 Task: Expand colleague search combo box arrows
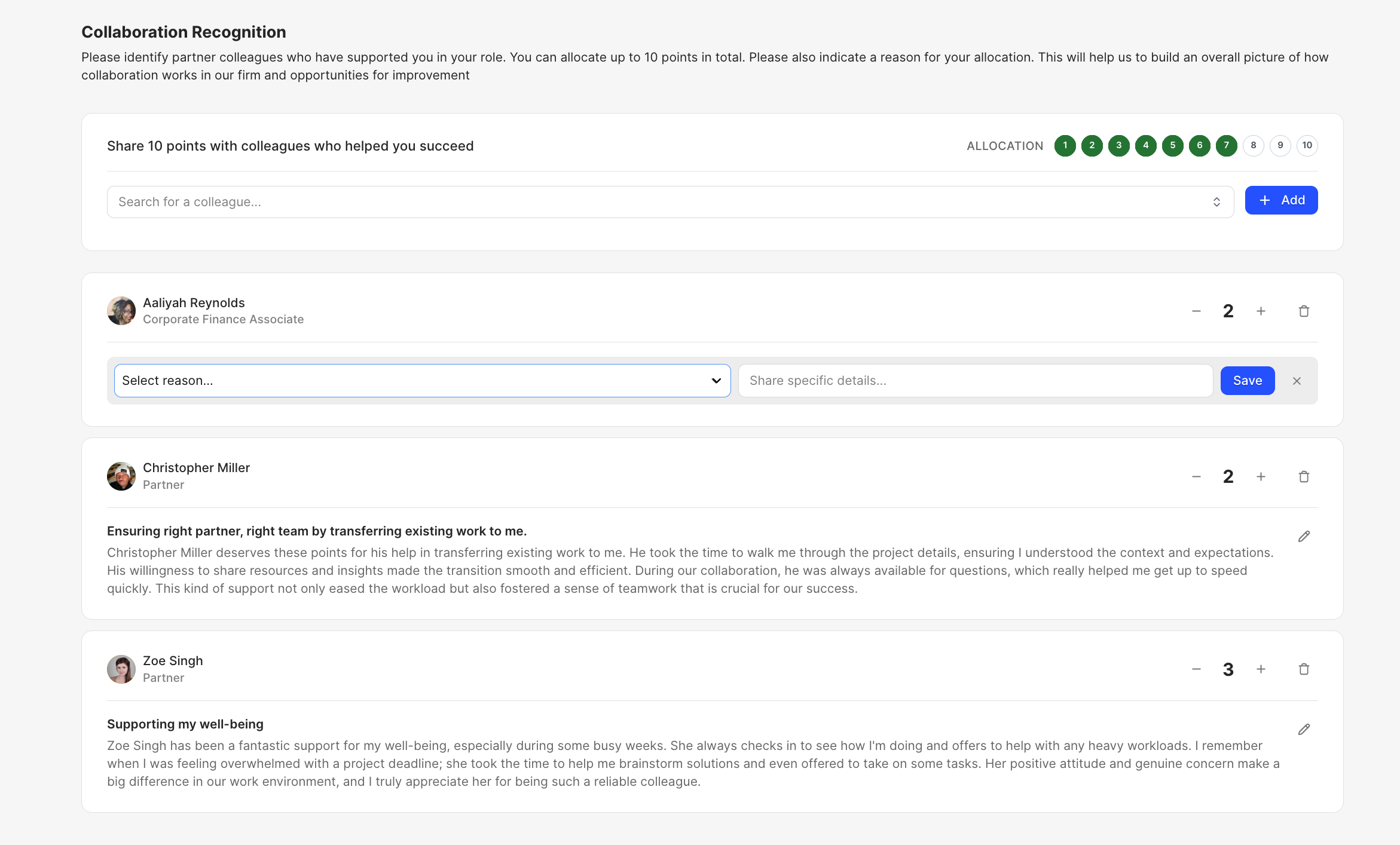(x=1216, y=202)
